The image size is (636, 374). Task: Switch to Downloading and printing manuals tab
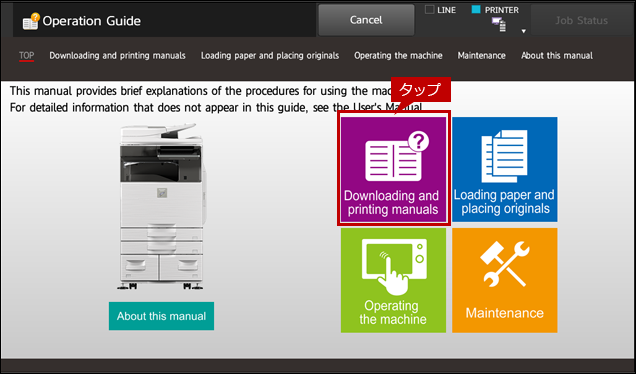117,56
